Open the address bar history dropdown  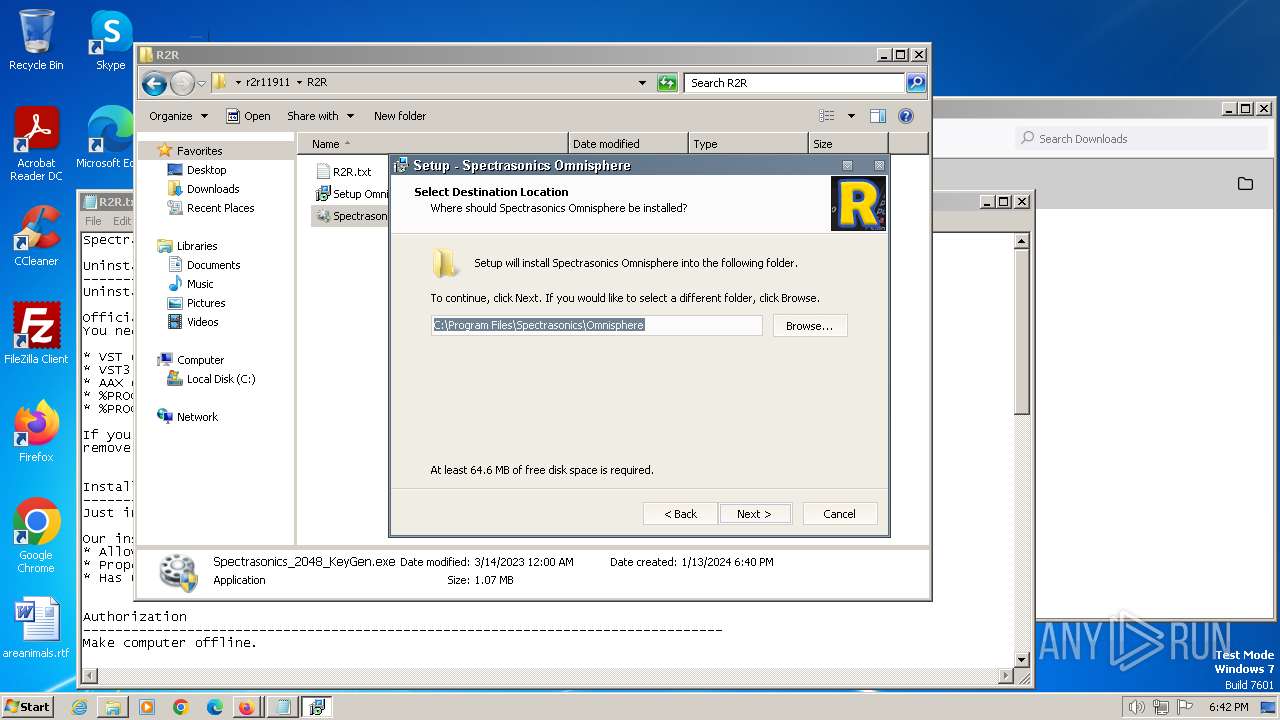(642, 83)
